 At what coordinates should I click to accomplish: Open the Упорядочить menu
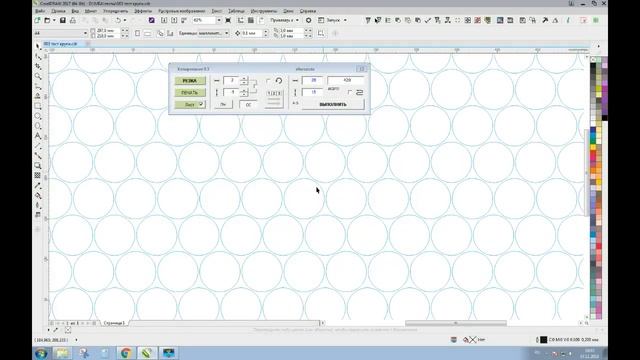[116, 11]
